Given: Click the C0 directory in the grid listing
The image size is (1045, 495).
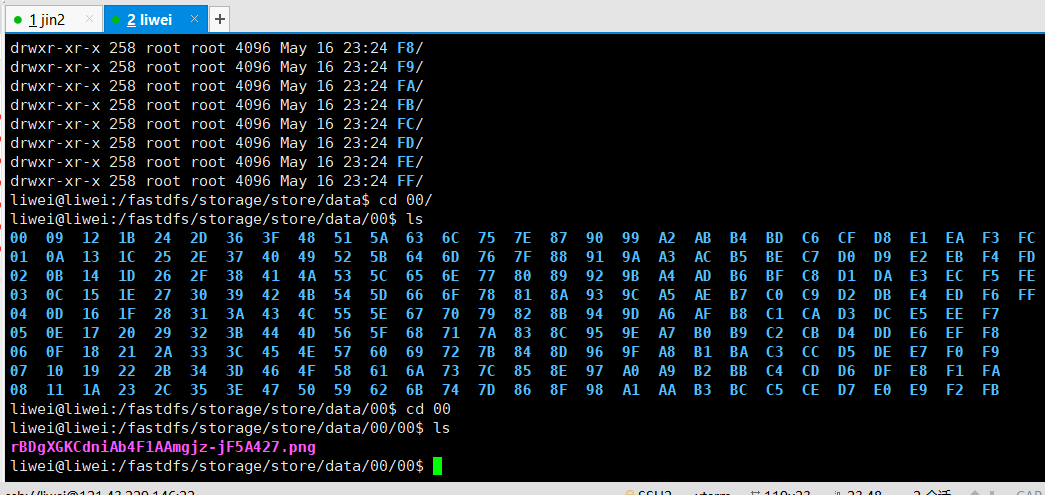Looking at the screenshot, I should click(x=774, y=295).
